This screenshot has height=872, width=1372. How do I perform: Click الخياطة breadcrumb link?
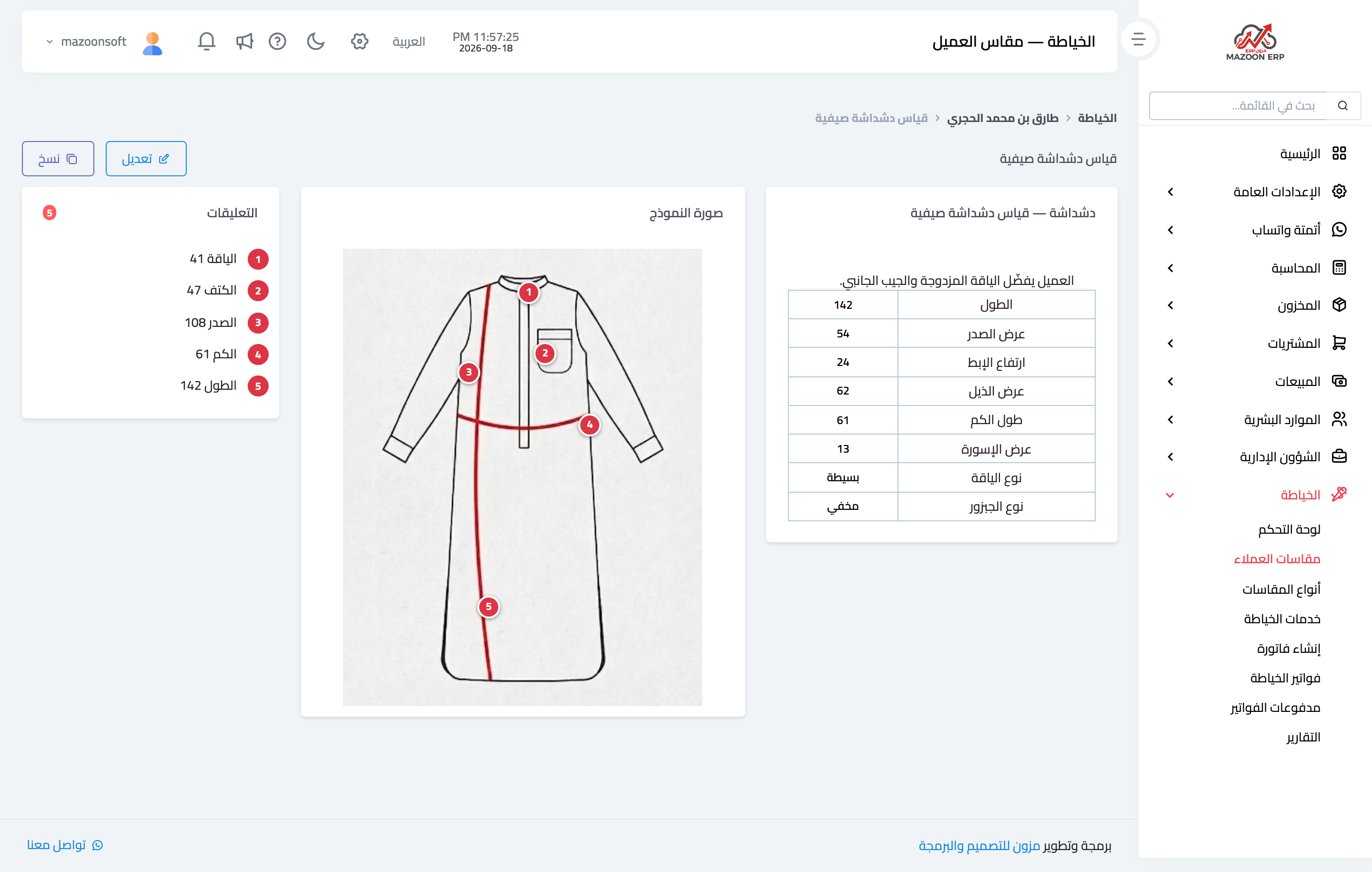click(1098, 118)
